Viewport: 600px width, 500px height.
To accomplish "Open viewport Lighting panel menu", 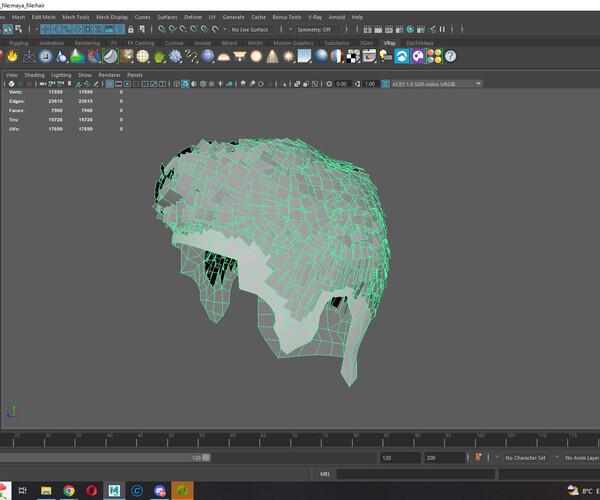I will point(61,75).
